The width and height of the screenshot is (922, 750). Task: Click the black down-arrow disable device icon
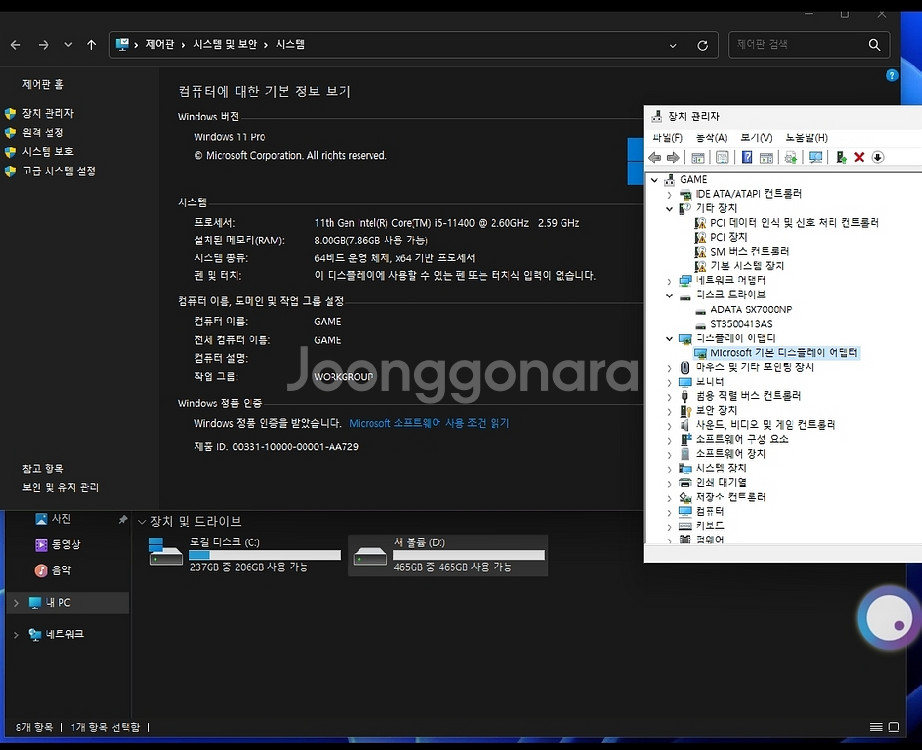click(x=878, y=157)
